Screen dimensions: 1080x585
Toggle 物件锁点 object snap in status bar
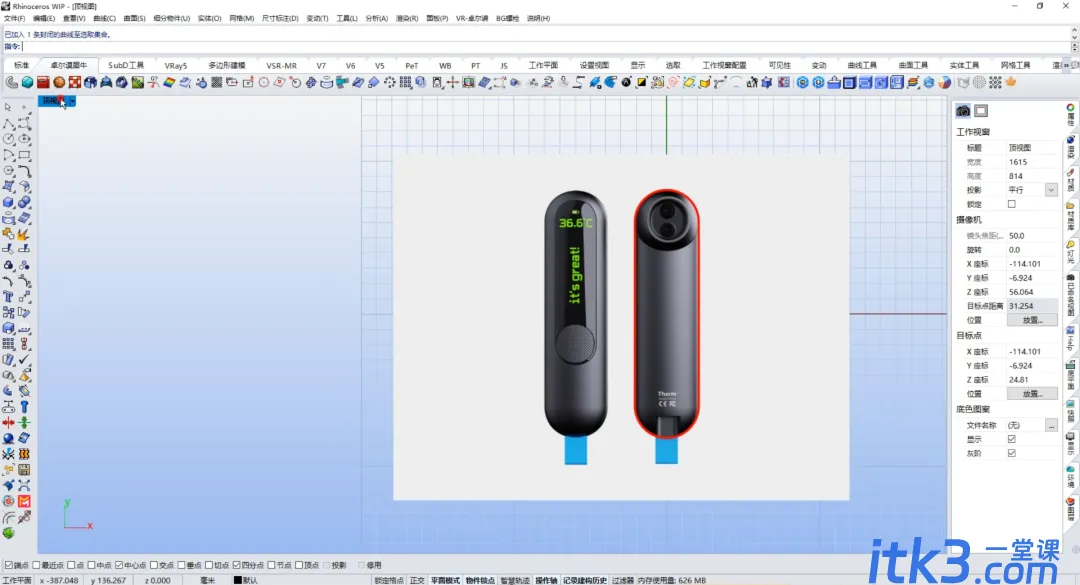tap(480, 580)
